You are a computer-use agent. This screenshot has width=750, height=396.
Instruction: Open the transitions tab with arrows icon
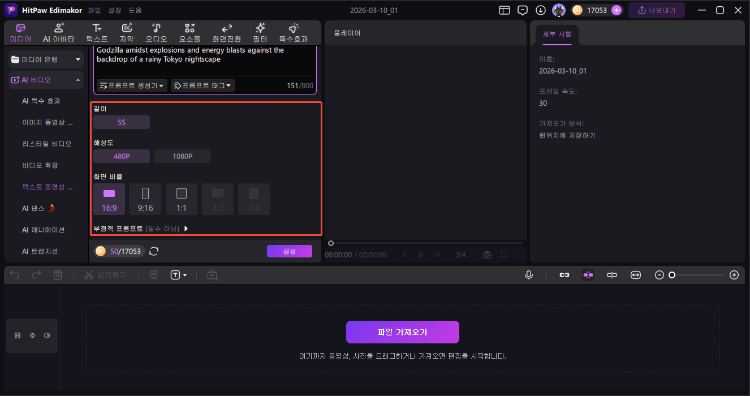point(227,33)
